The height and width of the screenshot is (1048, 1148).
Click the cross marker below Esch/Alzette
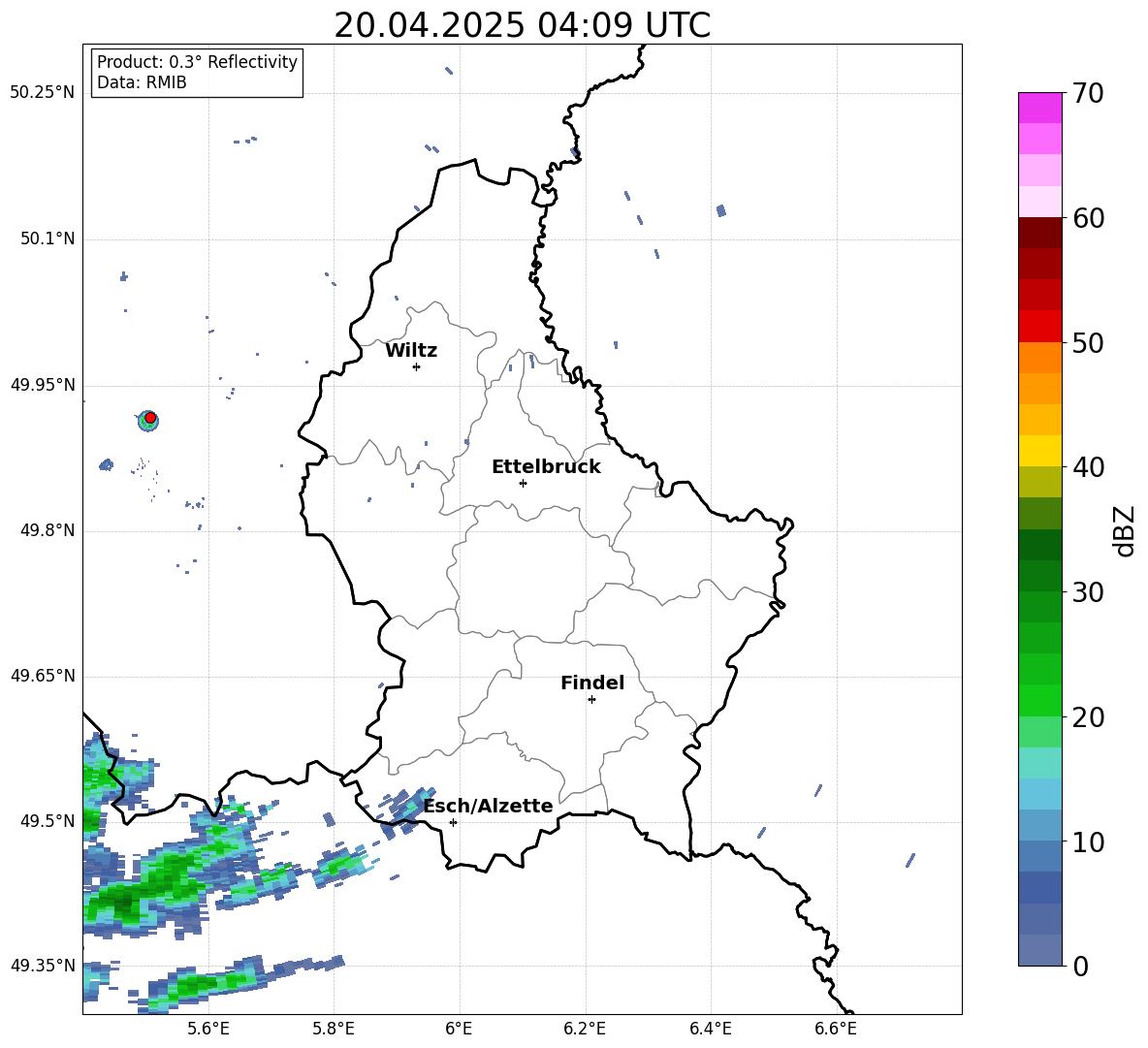(x=453, y=822)
